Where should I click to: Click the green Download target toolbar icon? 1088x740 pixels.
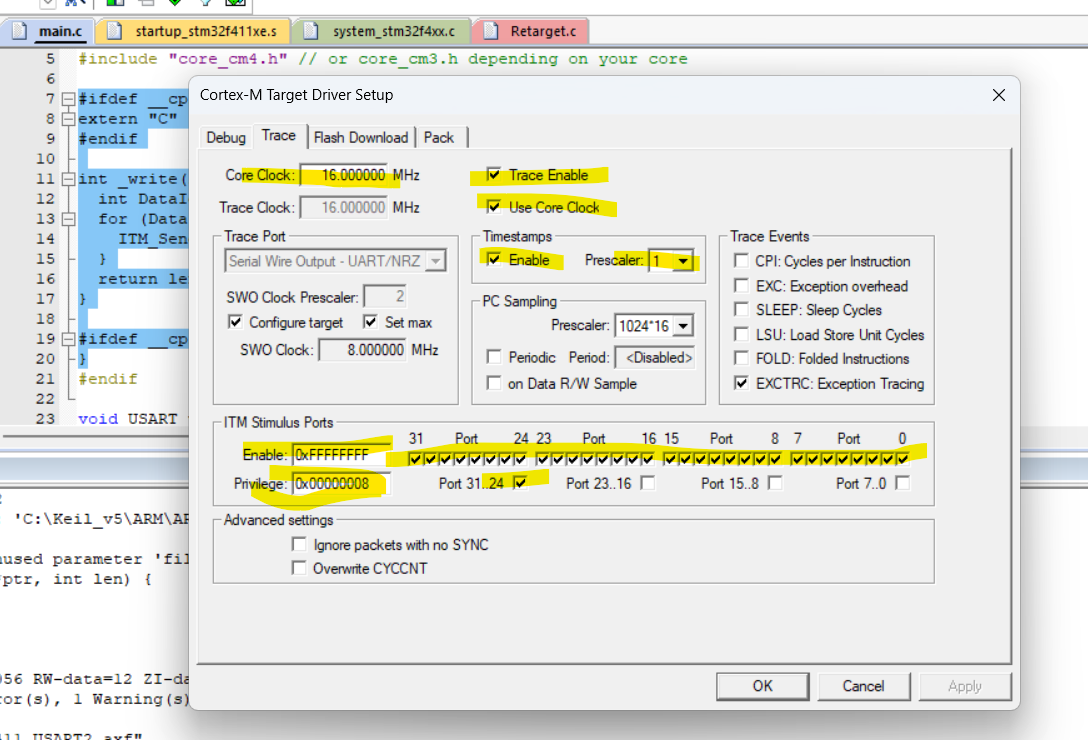(175, 4)
